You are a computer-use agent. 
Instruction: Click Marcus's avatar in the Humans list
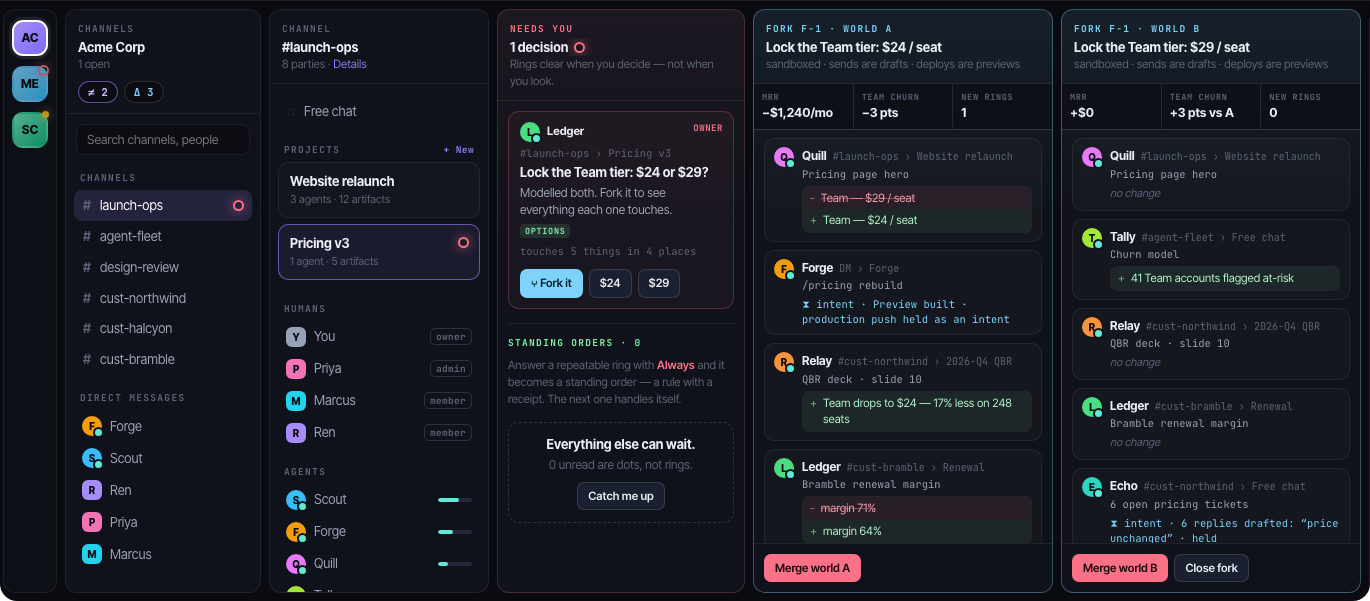coord(296,401)
